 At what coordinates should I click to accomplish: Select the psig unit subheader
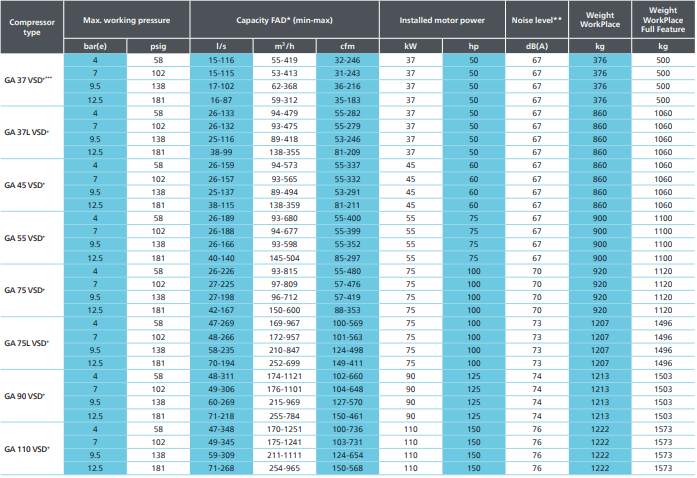[x=158, y=46]
